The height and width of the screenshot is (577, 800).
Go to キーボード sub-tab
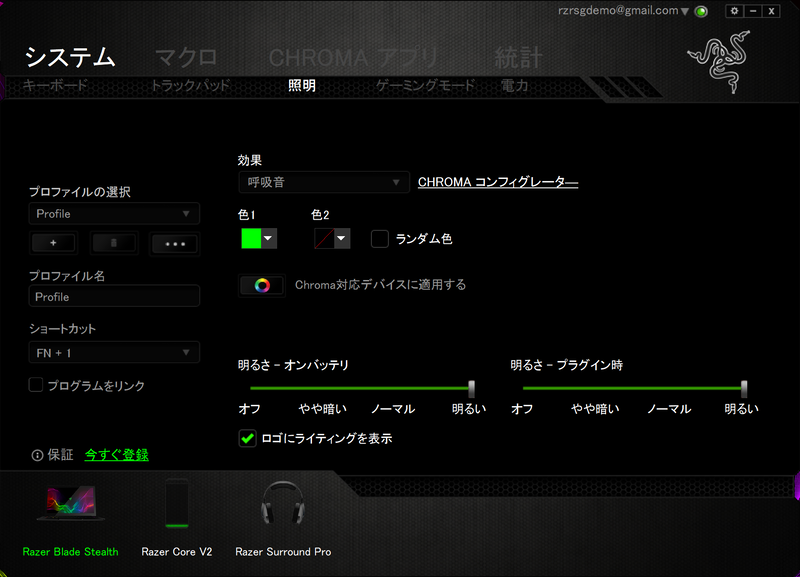click(55, 85)
